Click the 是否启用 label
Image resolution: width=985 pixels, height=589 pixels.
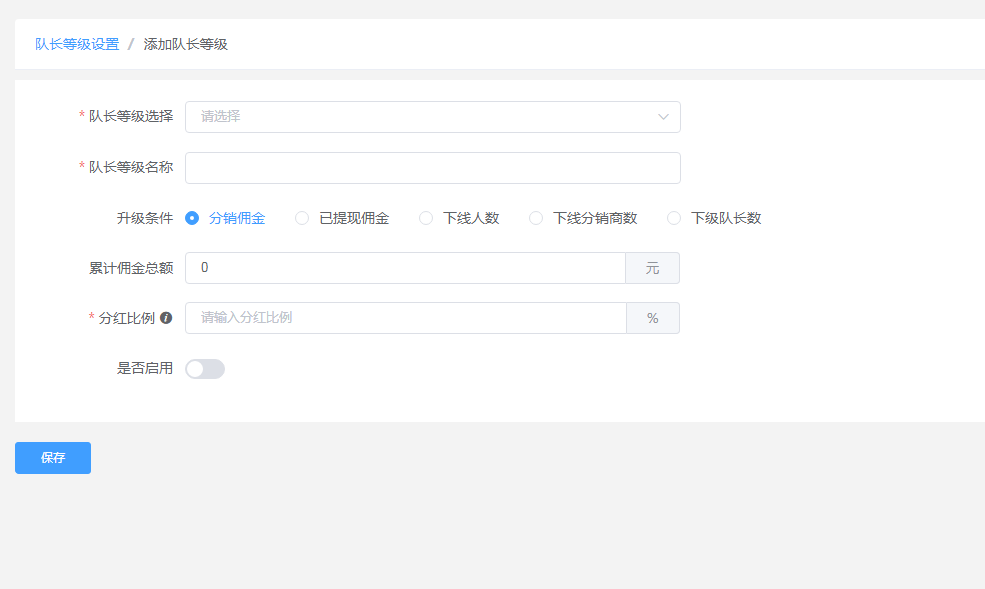(x=144, y=368)
